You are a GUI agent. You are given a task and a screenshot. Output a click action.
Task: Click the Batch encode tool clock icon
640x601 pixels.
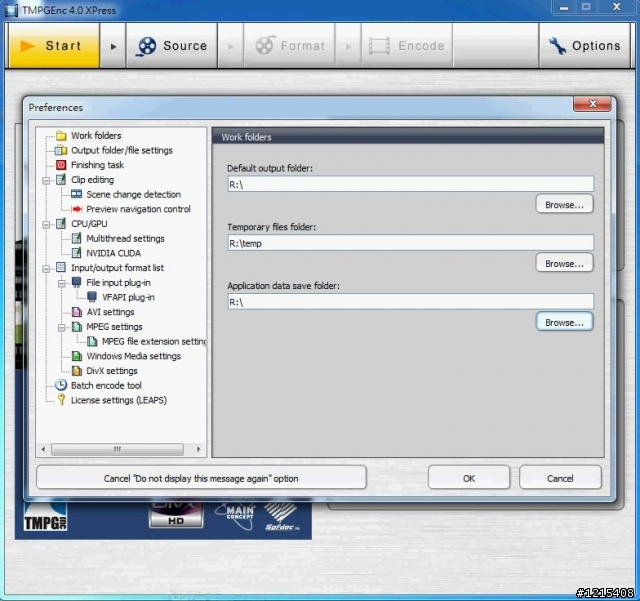pos(61,385)
